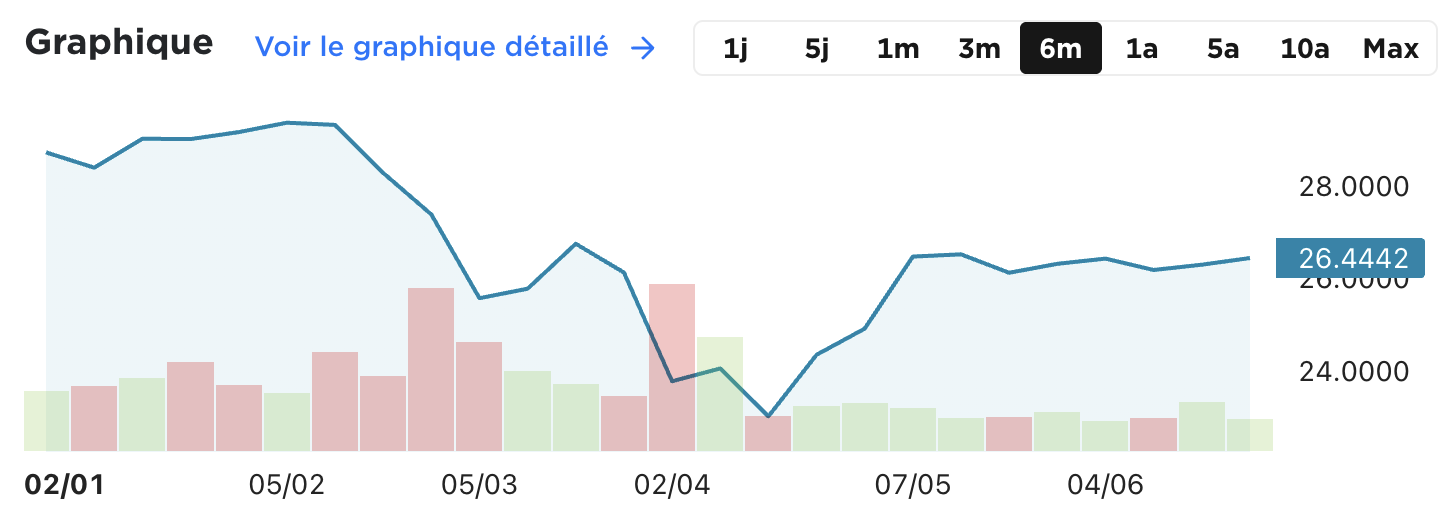The width and height of the screenshot is (1456, 528).
Task: Select the 1j time range tab
Action: click(x=735, y=48)
